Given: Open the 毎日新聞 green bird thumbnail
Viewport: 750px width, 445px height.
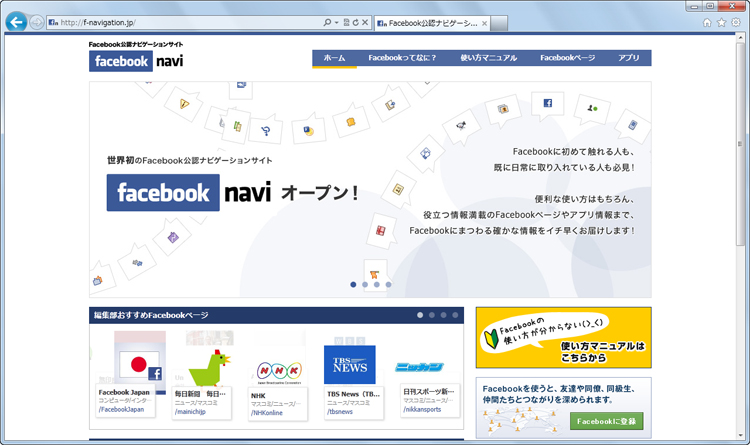Looking at the screenshot, I should 210,367.
